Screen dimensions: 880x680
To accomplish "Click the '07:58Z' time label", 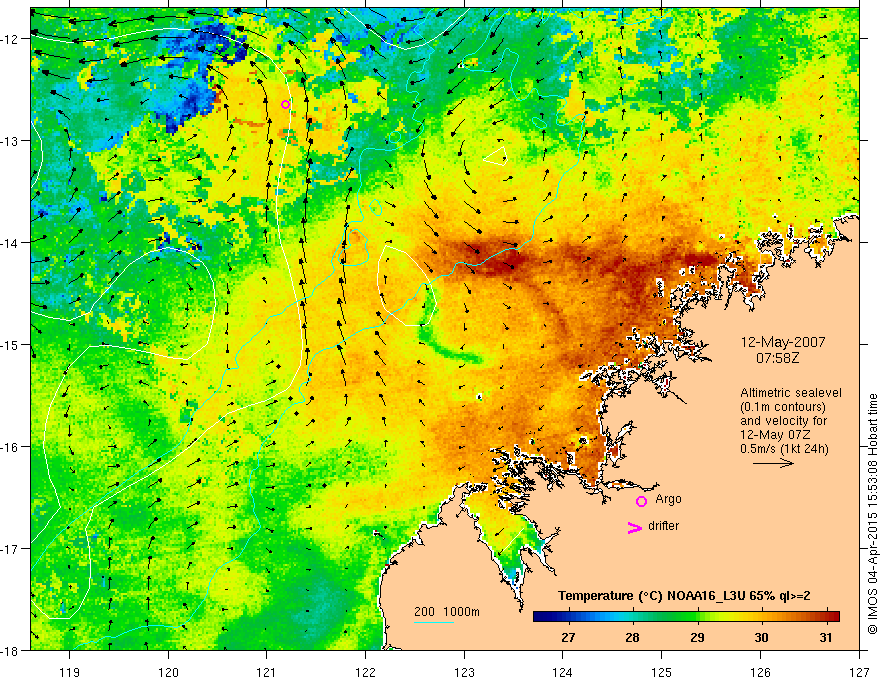I will coord(777,357).
